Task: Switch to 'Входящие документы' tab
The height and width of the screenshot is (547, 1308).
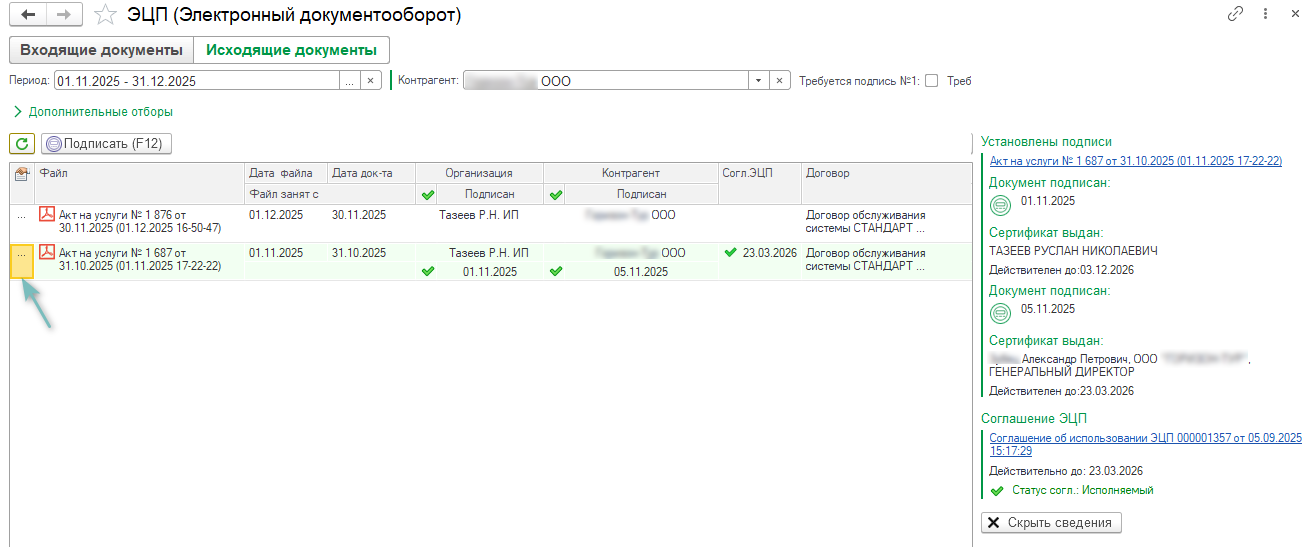Action: coord(101,50)
